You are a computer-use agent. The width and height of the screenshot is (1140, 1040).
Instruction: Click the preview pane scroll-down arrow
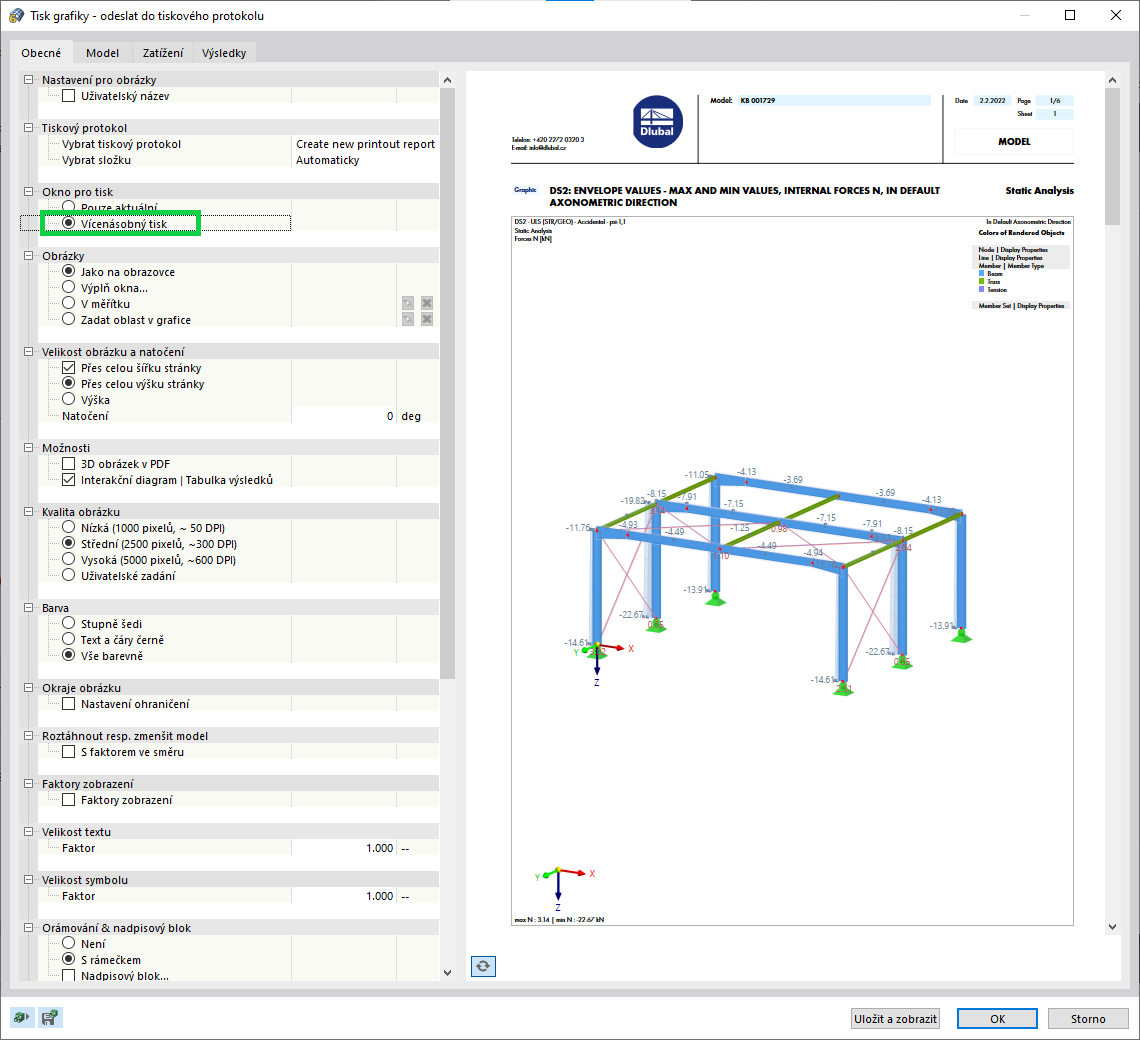point(1112,927)
